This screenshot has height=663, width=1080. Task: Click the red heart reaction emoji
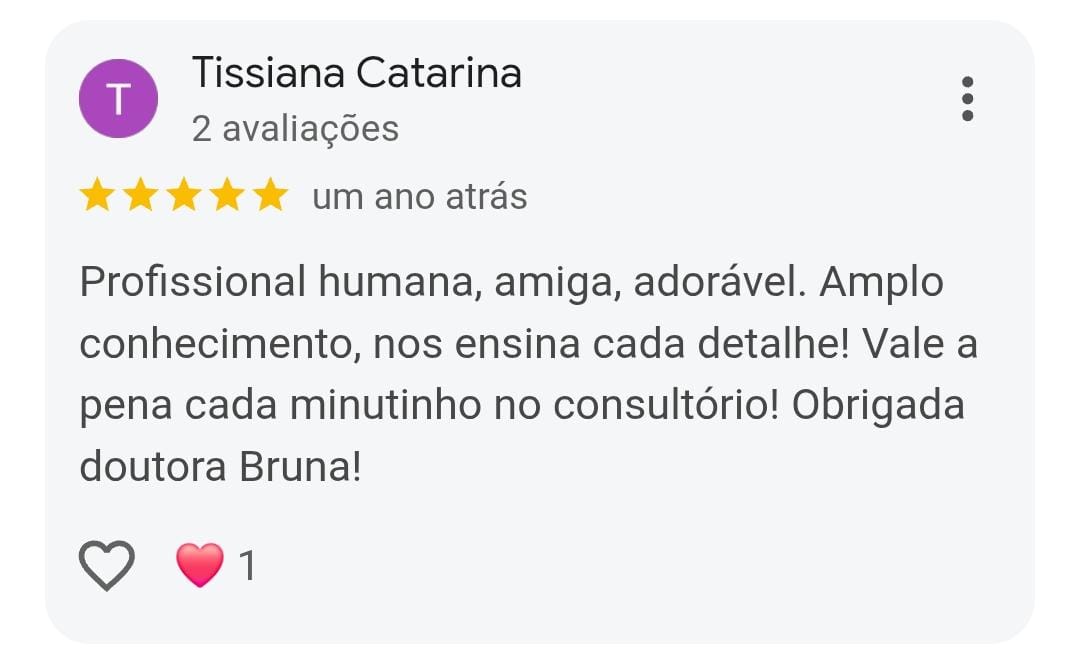(199, 566)
